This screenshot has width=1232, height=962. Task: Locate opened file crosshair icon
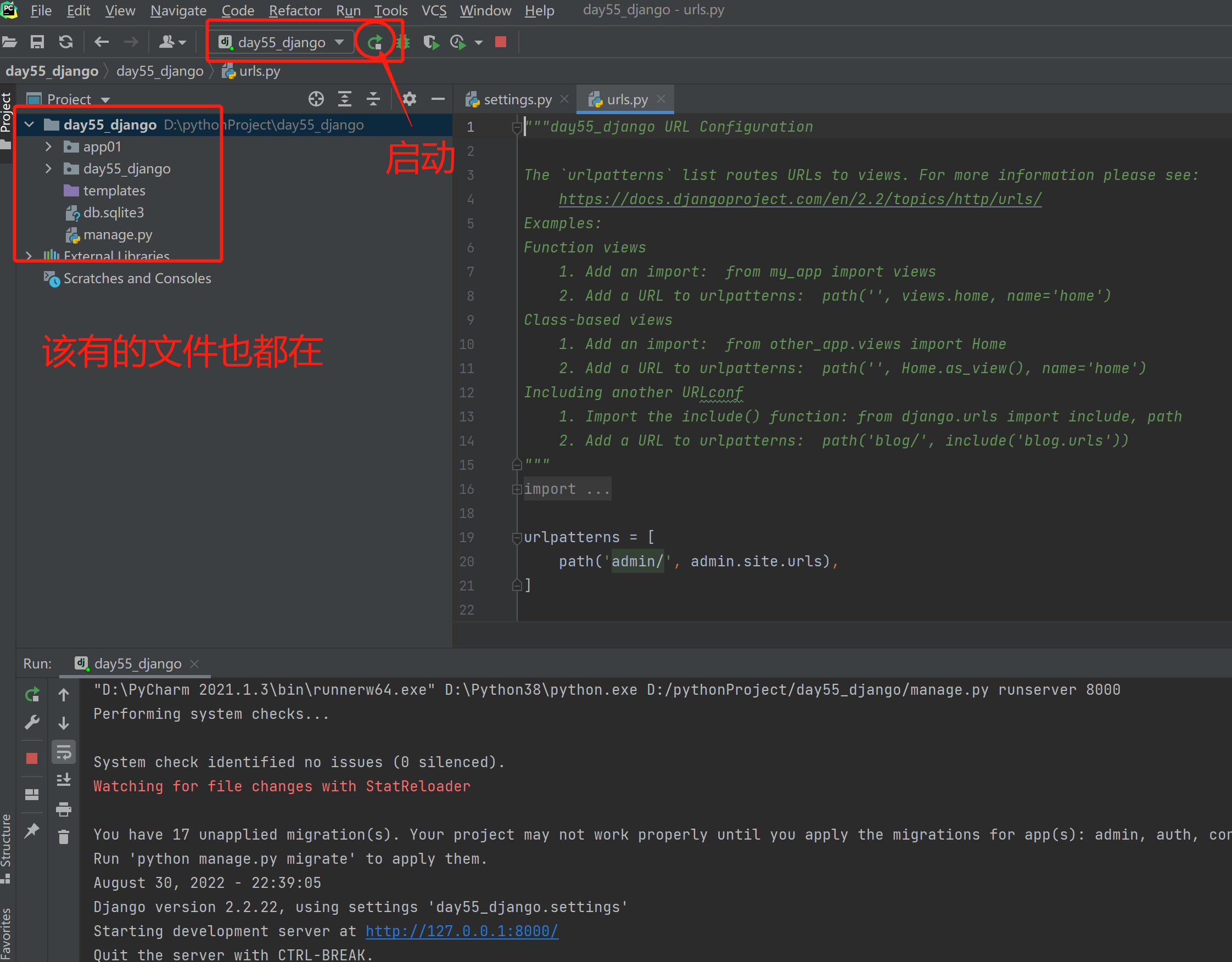point(316,99)
